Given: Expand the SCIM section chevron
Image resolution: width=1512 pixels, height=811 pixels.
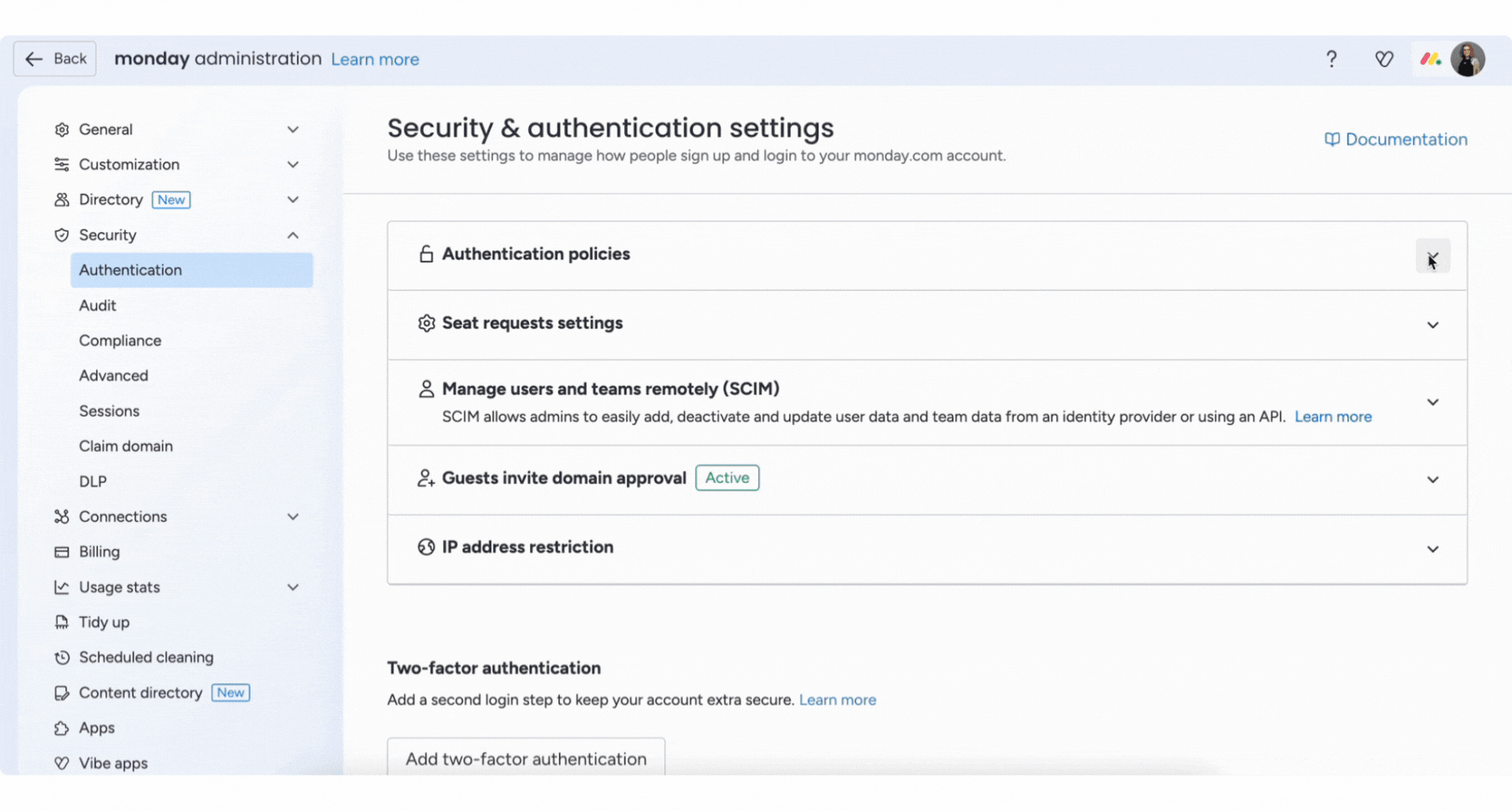Looking at the screenshot, I should [1433, 402].
